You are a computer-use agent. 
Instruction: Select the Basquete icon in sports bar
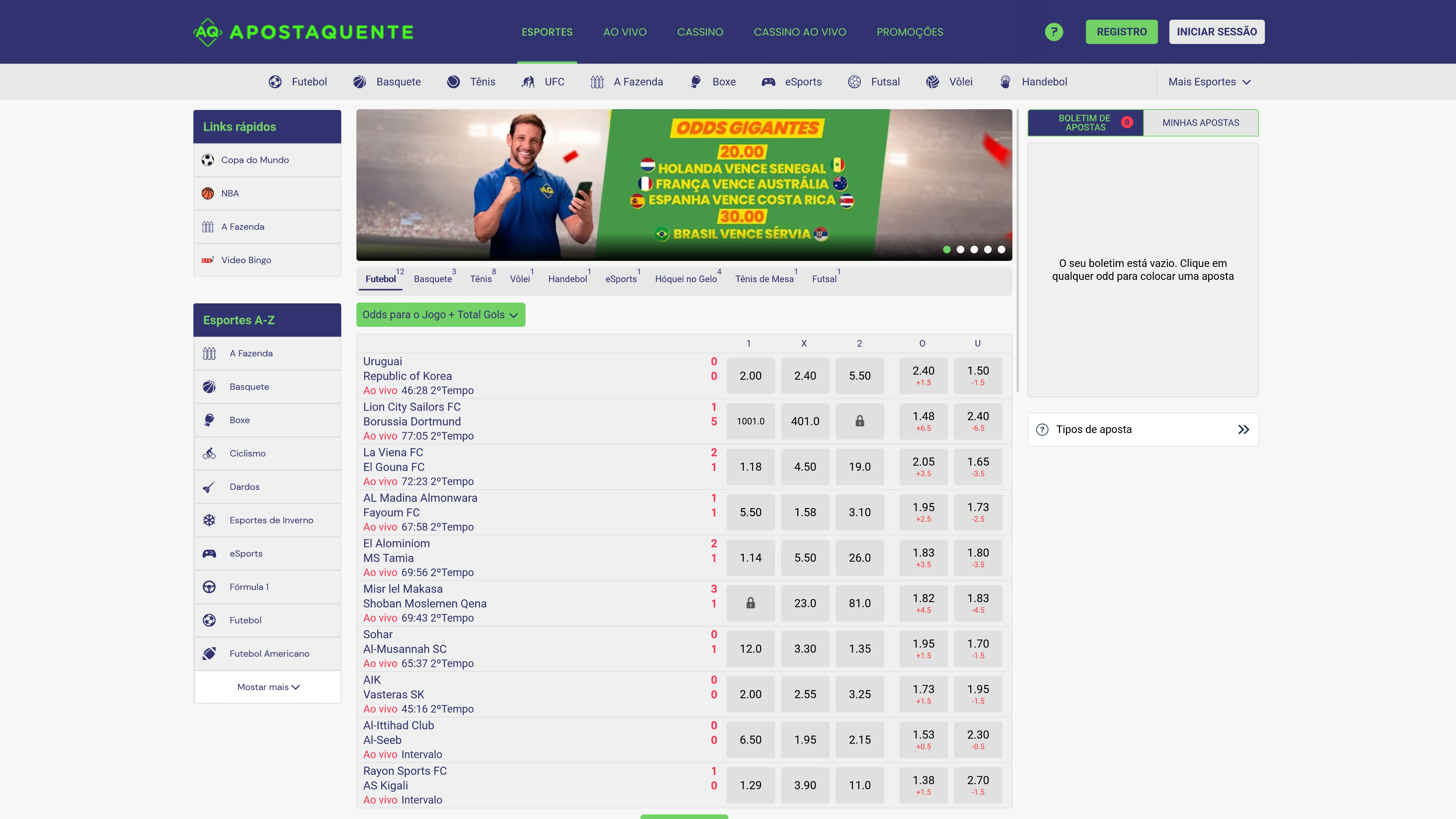[x=359, y=82]
